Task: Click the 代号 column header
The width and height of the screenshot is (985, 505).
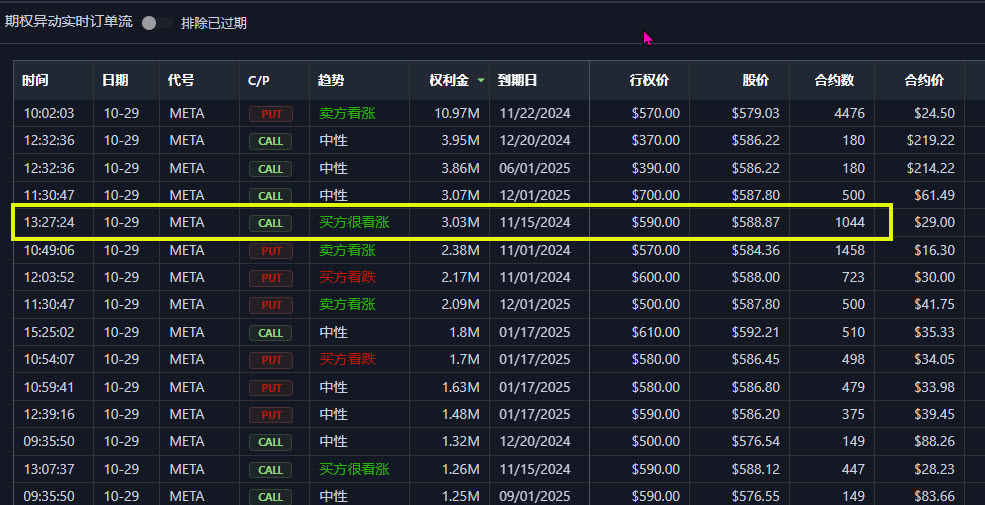Action: tap(181, 80)
